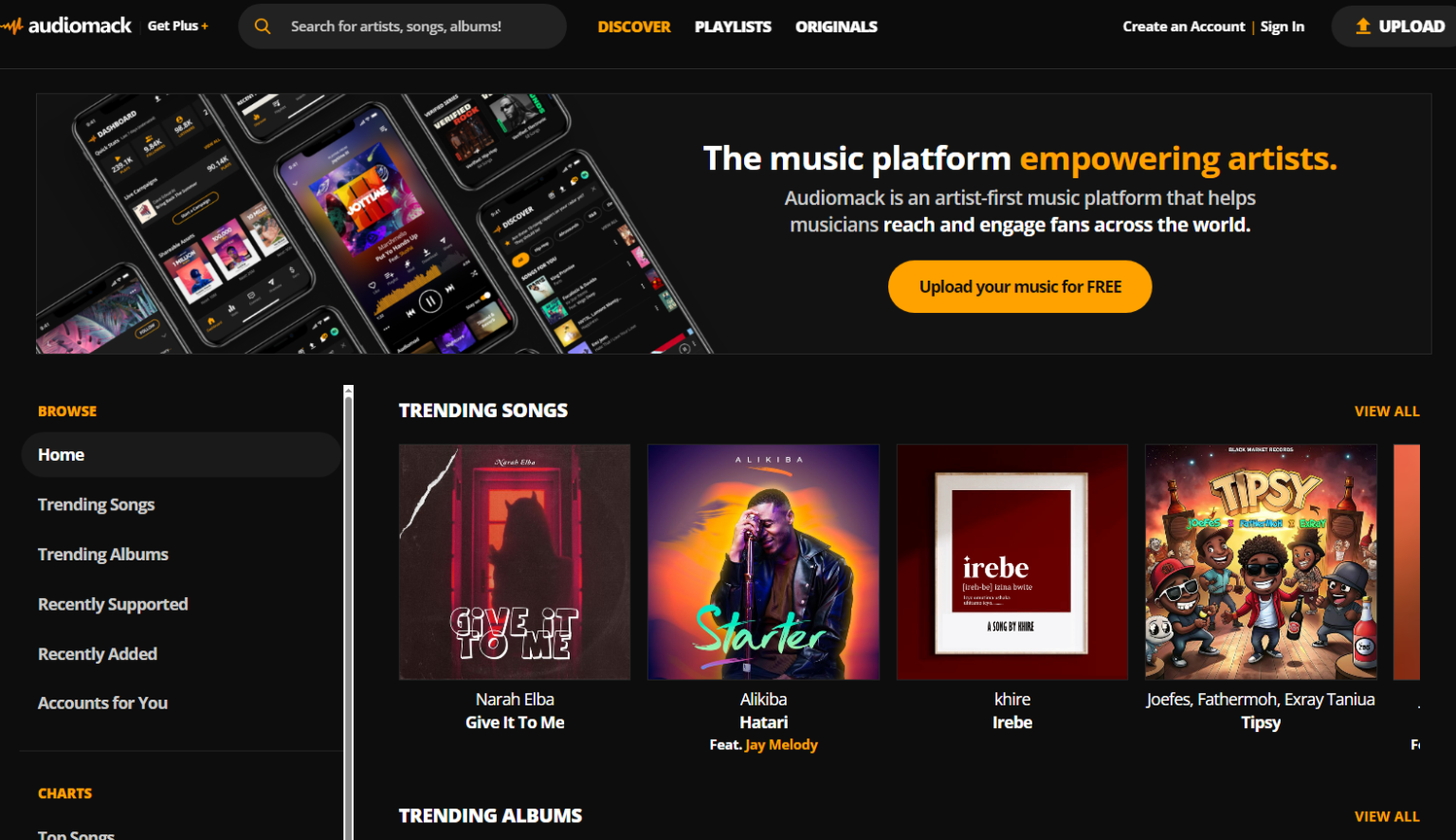Switch to the Discover tab

click(634, 27)
